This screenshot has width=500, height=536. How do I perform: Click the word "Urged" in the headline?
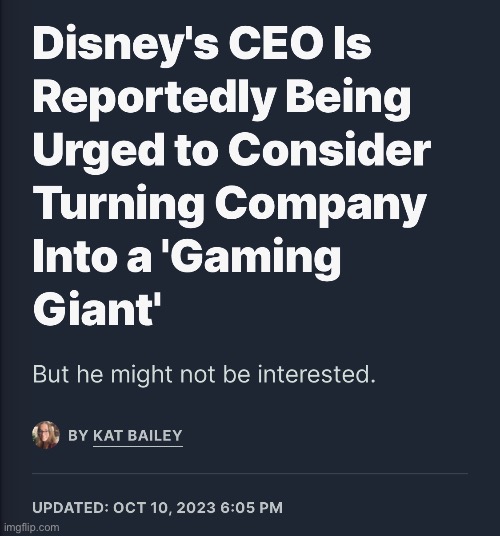click(x=98, y=150)
